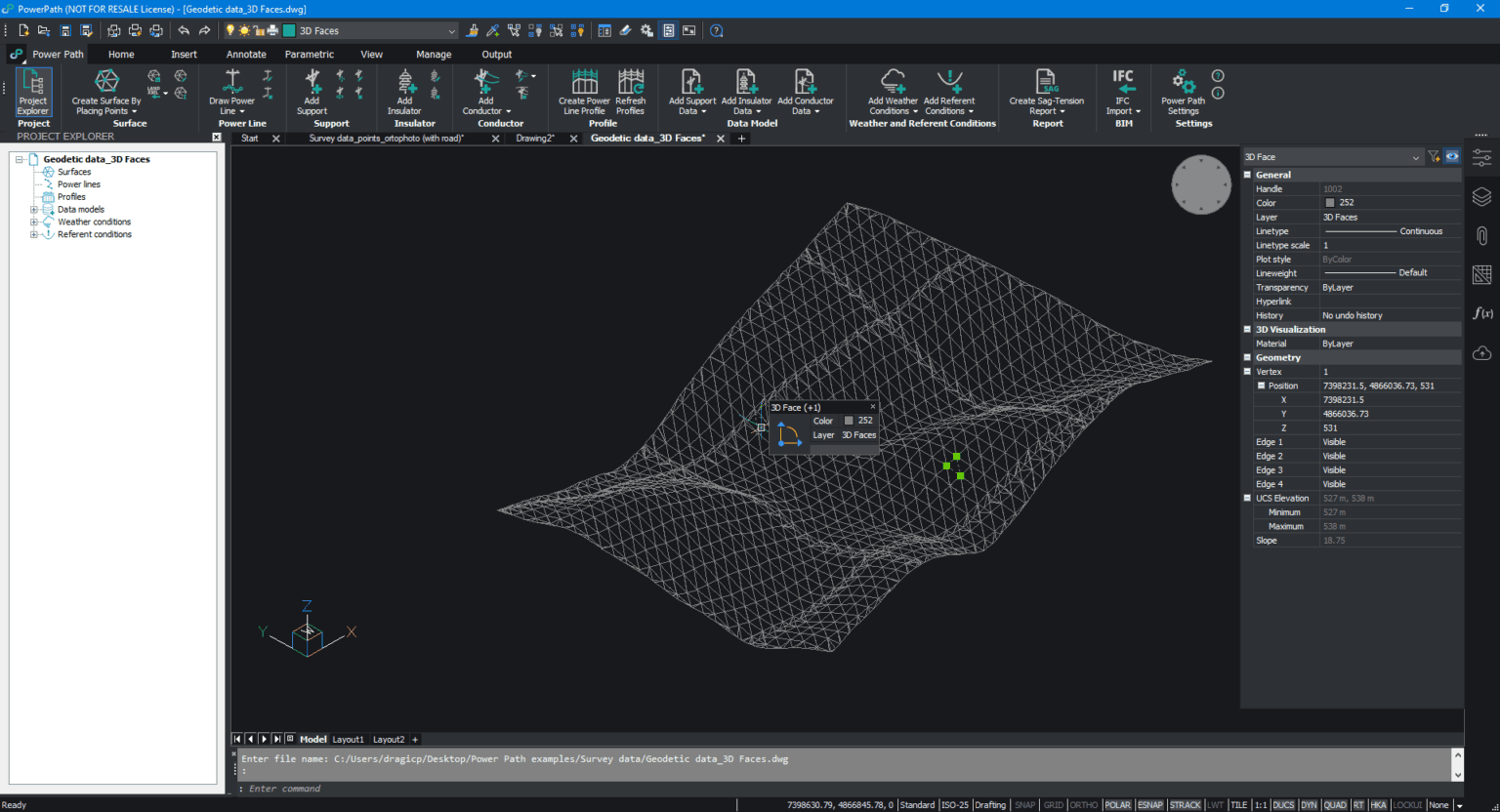
Task: Close the Project Explorer panel
Action: pyautogui.click(x=217, y=137)
